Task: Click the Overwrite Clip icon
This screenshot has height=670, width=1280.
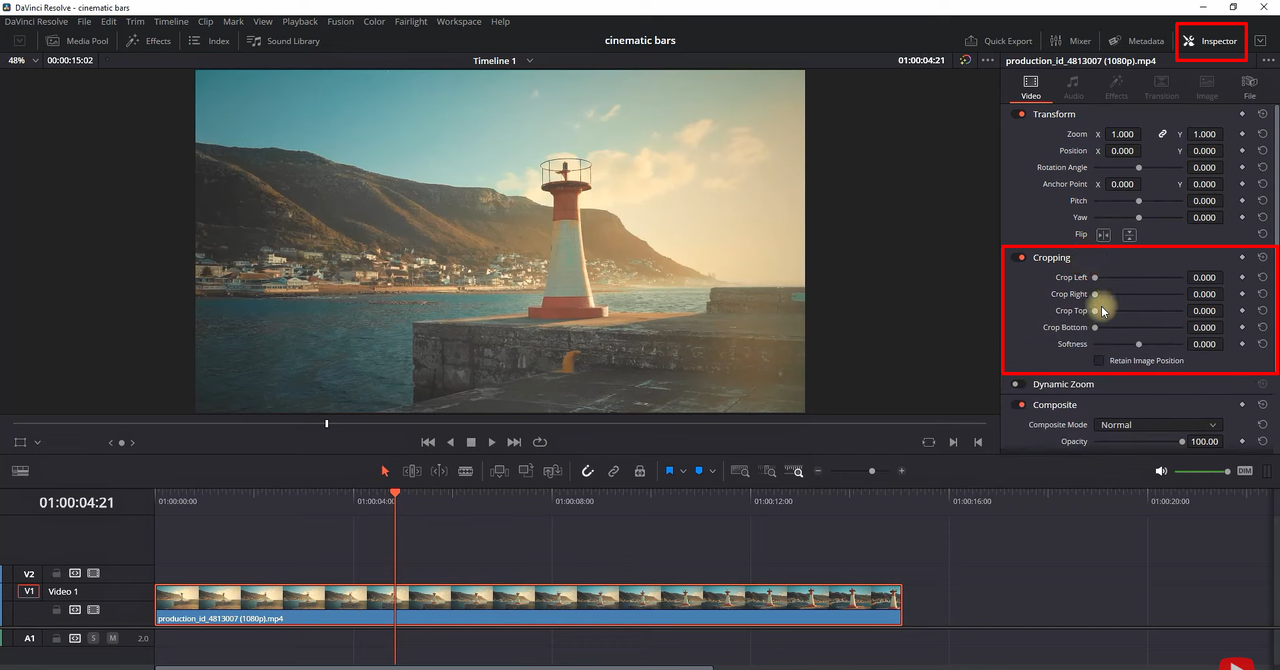Action: (x=526, y=471)
